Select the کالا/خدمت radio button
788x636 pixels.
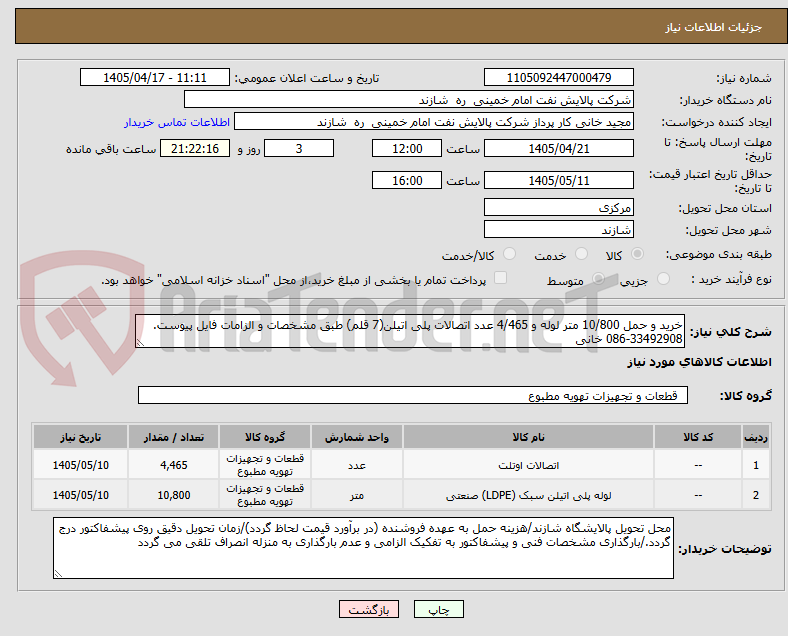coord(510,254)
